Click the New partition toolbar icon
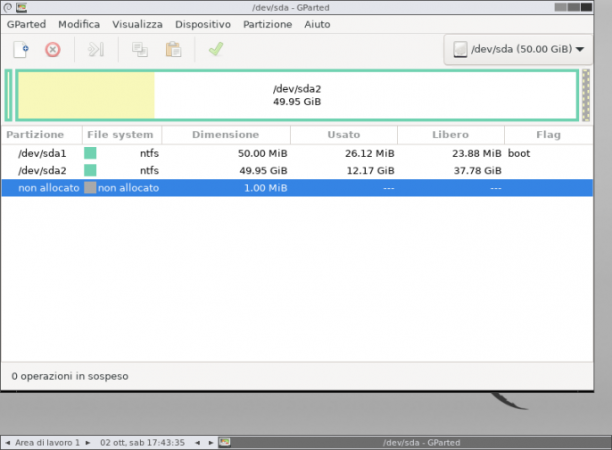This screenshot has height=450, width=612. 21,50
